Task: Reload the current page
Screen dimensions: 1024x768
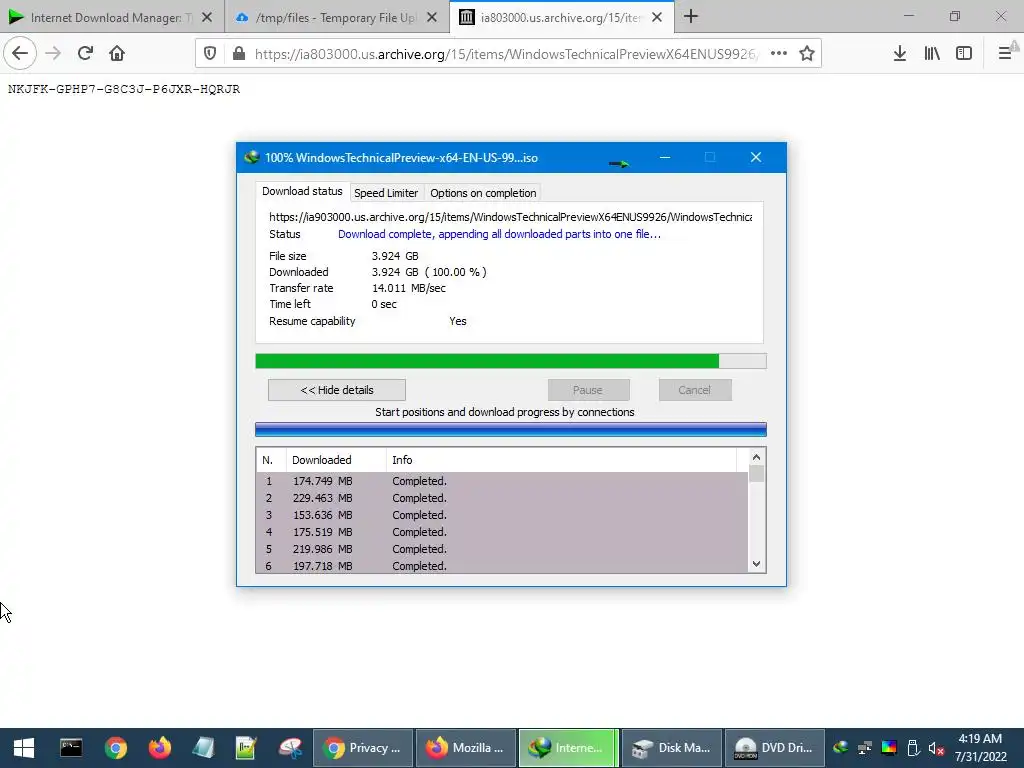Action: [85, 53]
